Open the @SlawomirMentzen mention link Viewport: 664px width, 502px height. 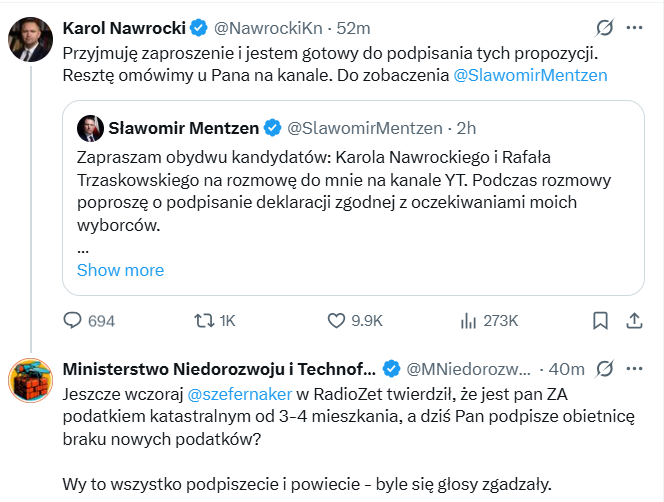530,74
